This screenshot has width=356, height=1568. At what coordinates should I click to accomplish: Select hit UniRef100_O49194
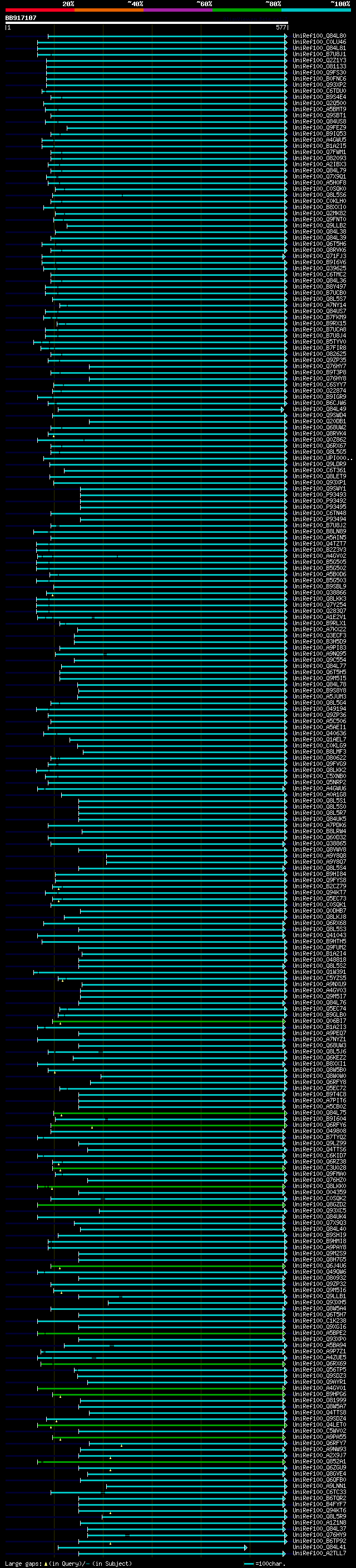pyautogui.click(x=319, y=709)
